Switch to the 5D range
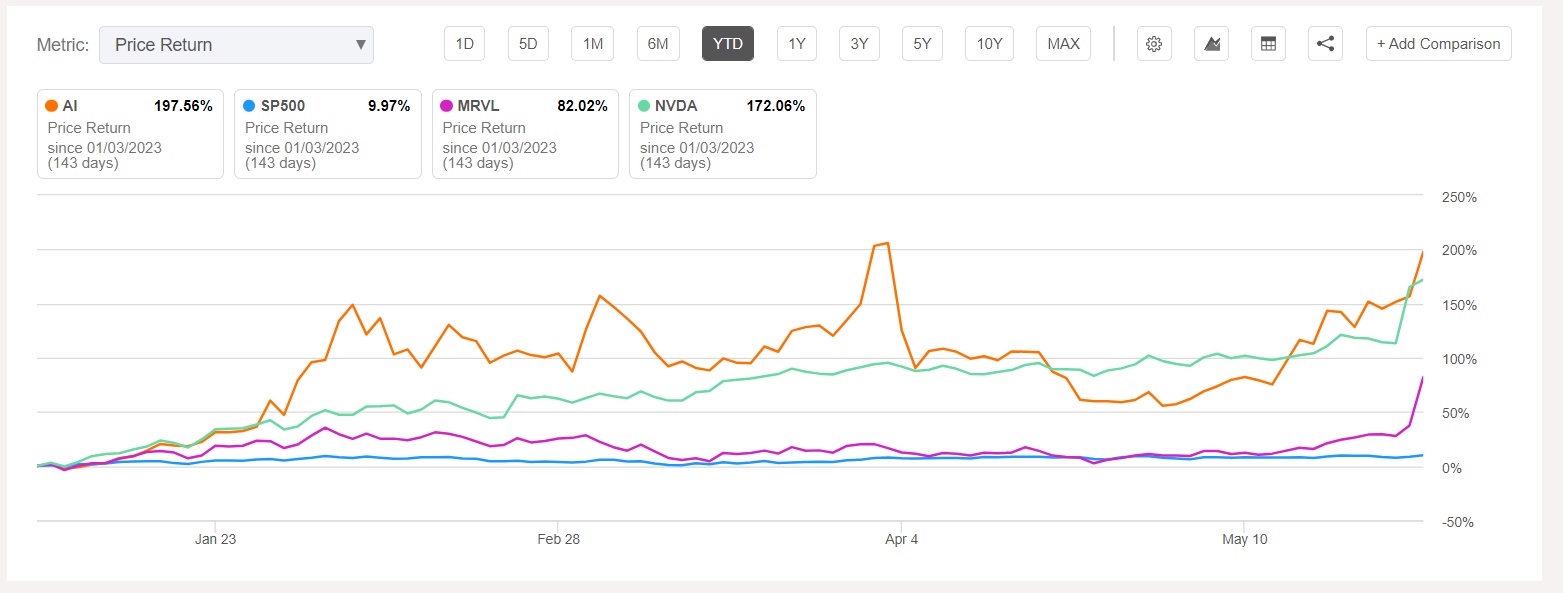 point(528,44)
